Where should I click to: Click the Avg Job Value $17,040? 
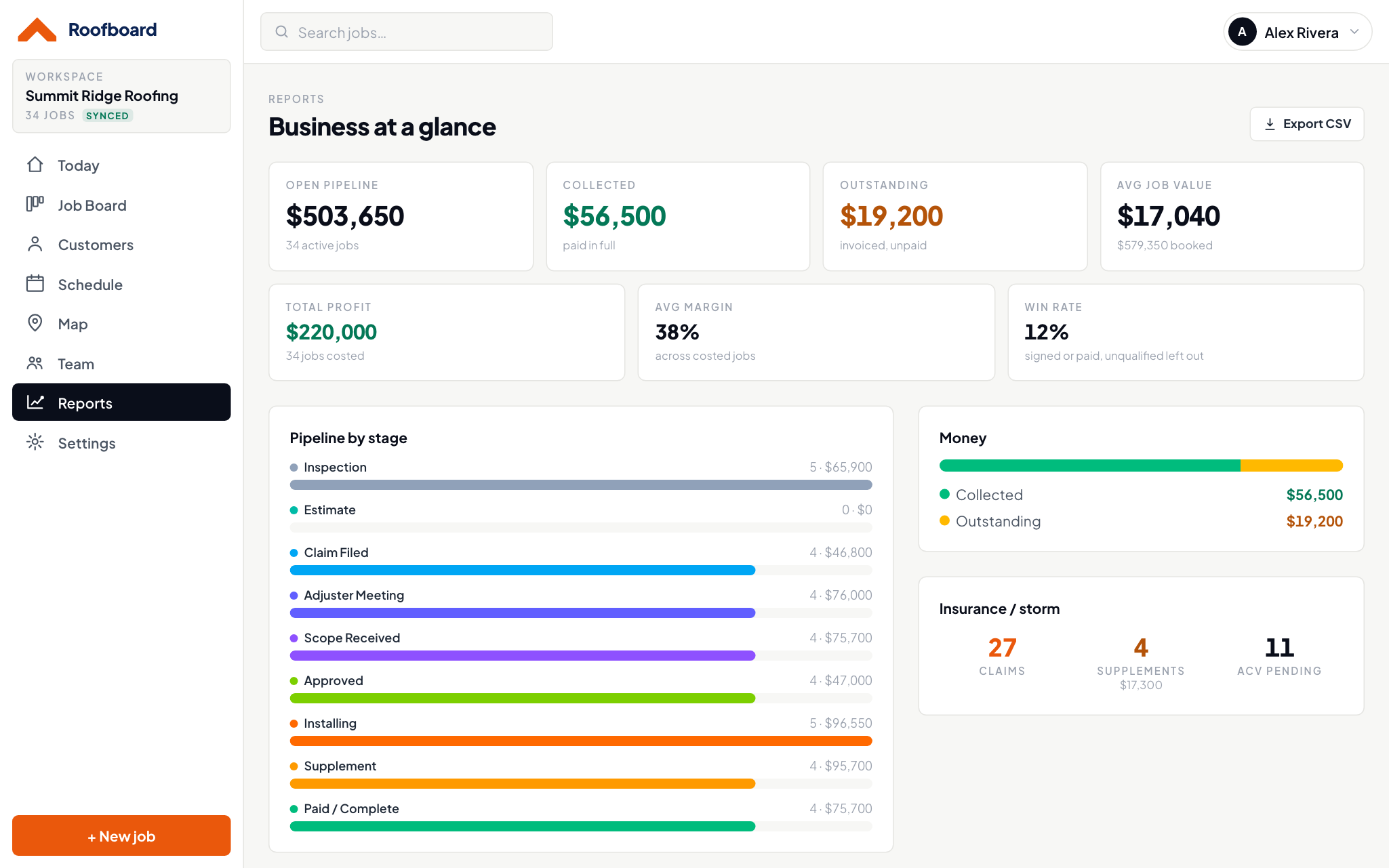click(x=1169, y=216)
